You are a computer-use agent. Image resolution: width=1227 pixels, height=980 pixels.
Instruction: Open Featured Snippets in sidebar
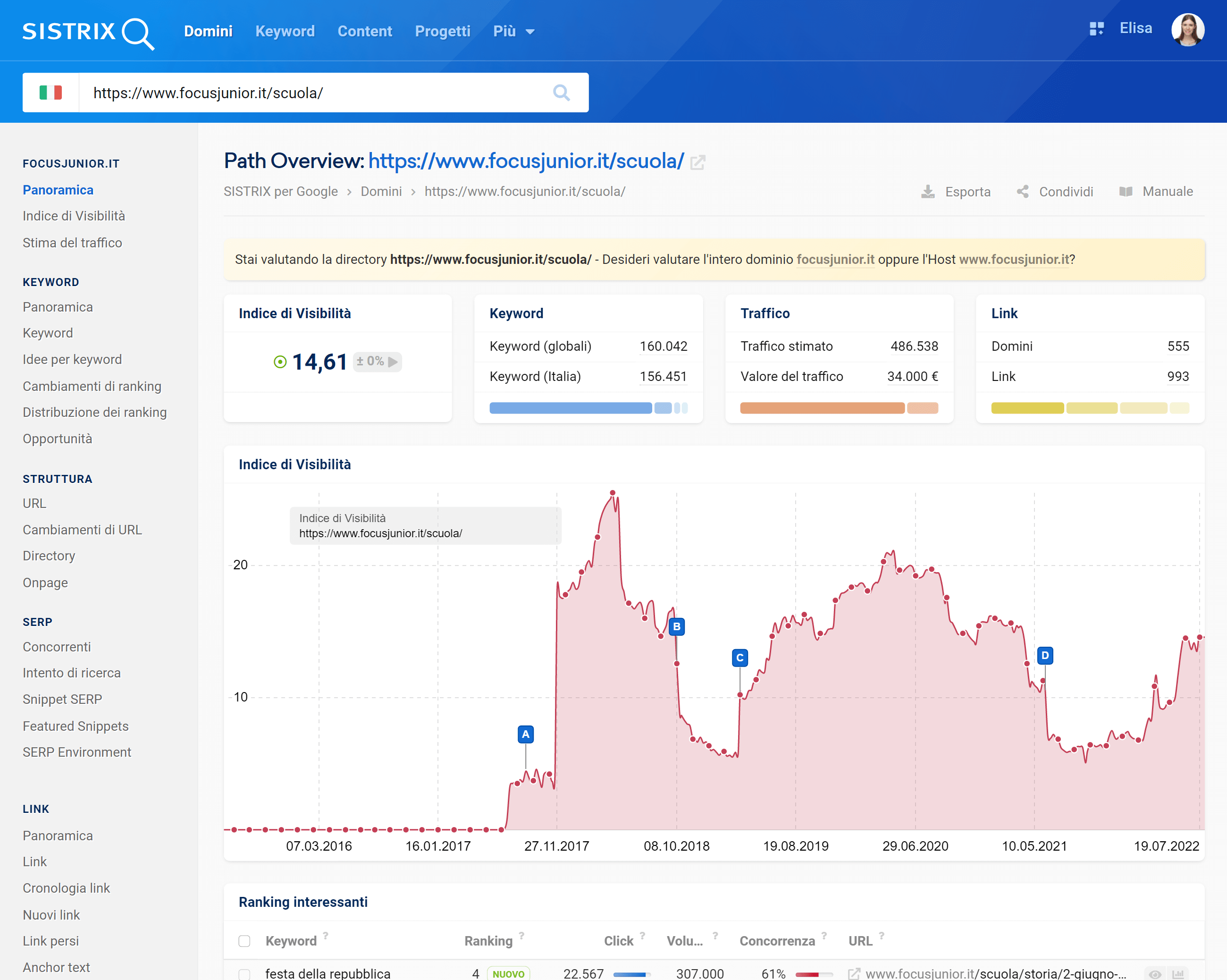pyautogui.click(x=76, y=726)
